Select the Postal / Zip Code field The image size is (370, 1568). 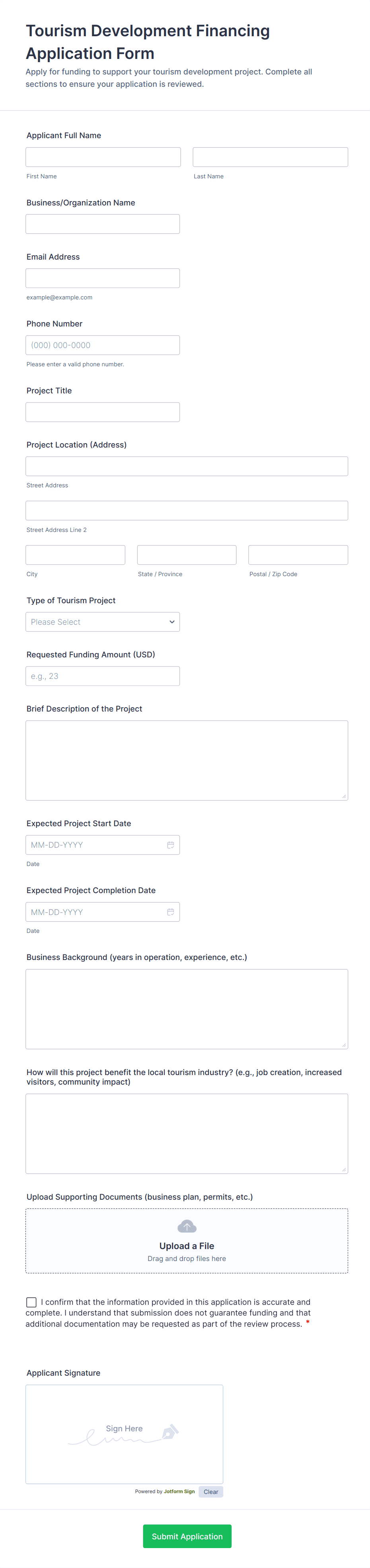[x=298, y=555]
